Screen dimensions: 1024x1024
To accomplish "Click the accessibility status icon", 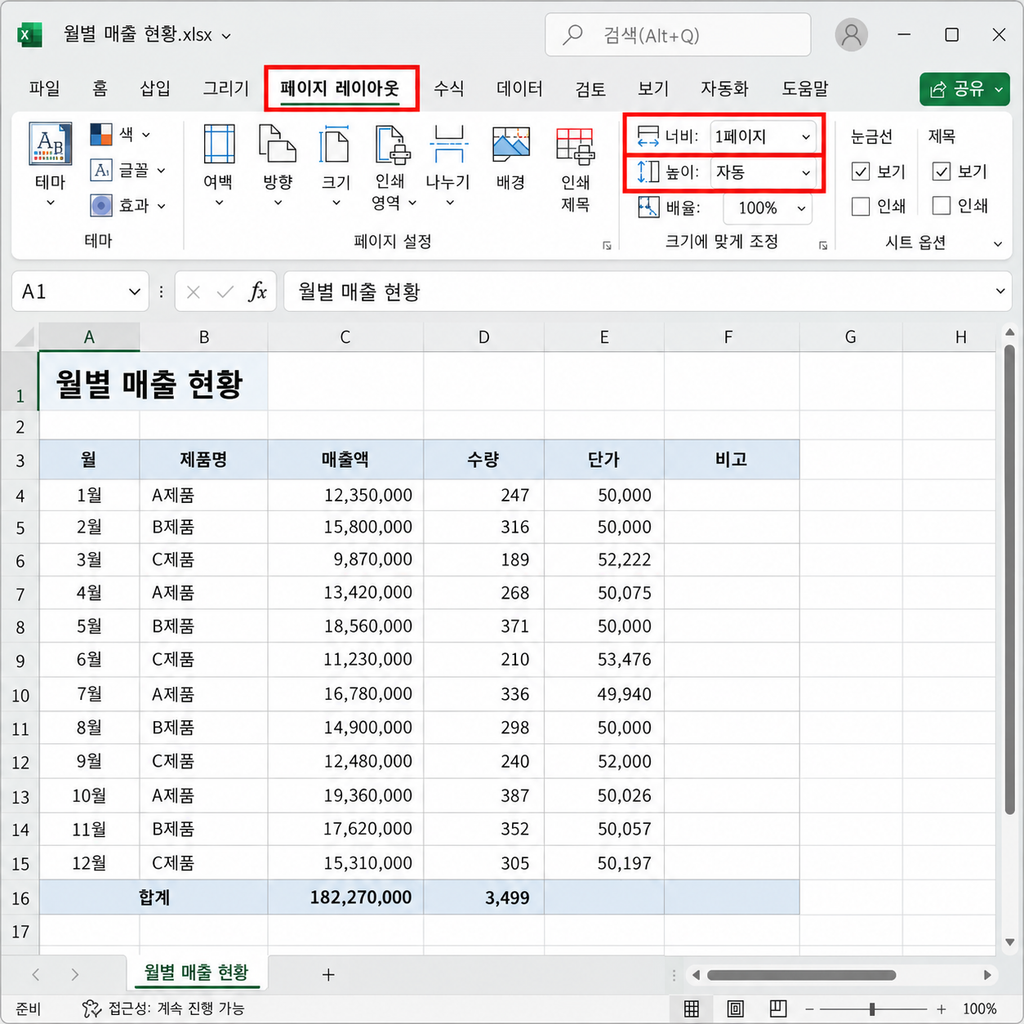I will (x=91, y=1008).
